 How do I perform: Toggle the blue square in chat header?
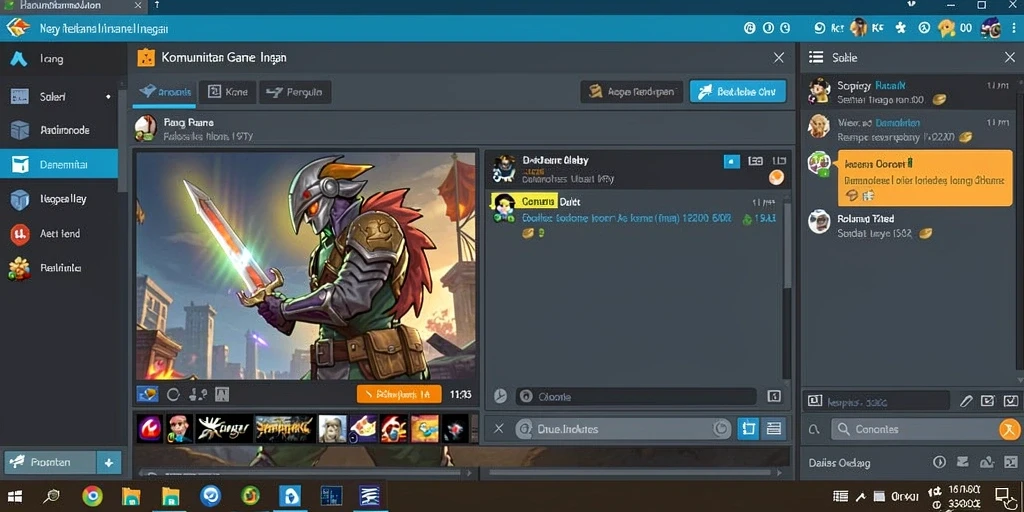coord(731,161)
